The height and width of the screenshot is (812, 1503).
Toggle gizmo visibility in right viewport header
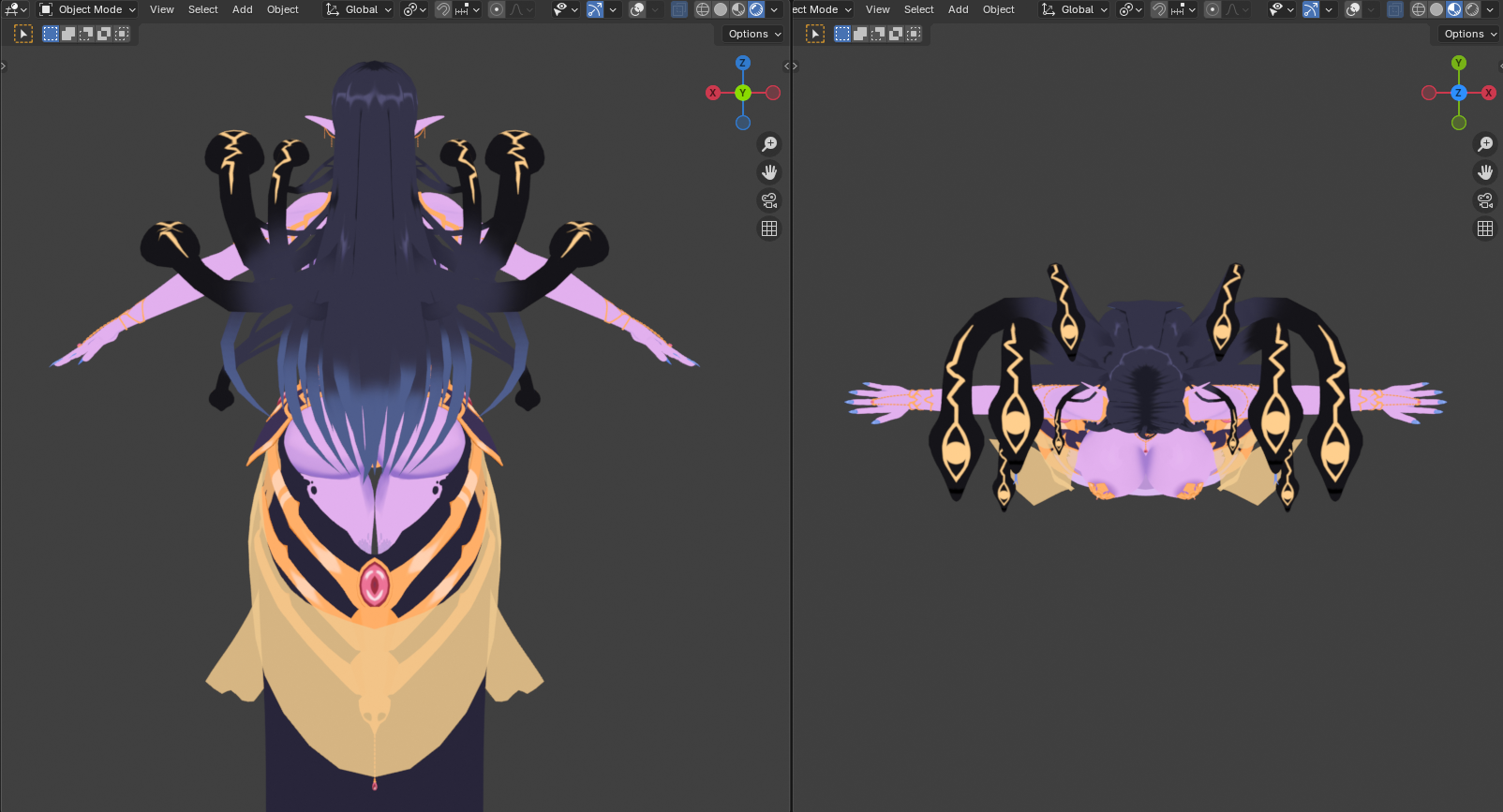1311,9
